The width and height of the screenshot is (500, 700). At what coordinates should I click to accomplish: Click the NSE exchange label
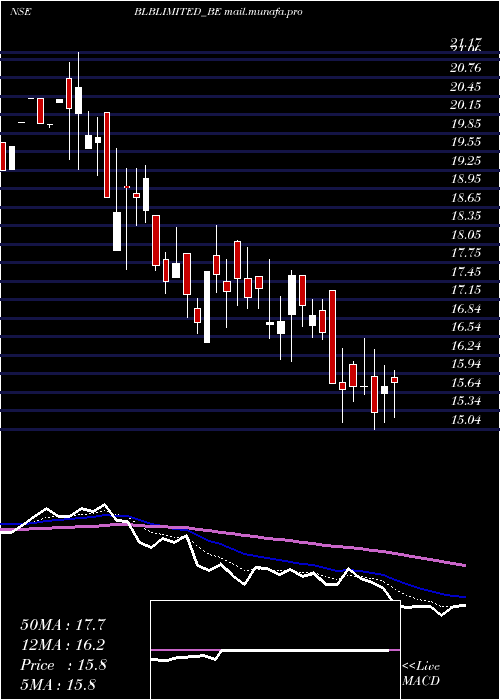coord(21,12)
